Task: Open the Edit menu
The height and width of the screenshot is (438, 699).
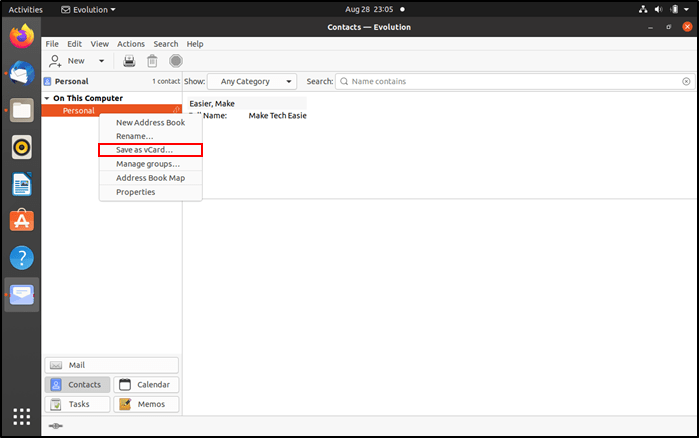Action: click(x=74, y=44)
